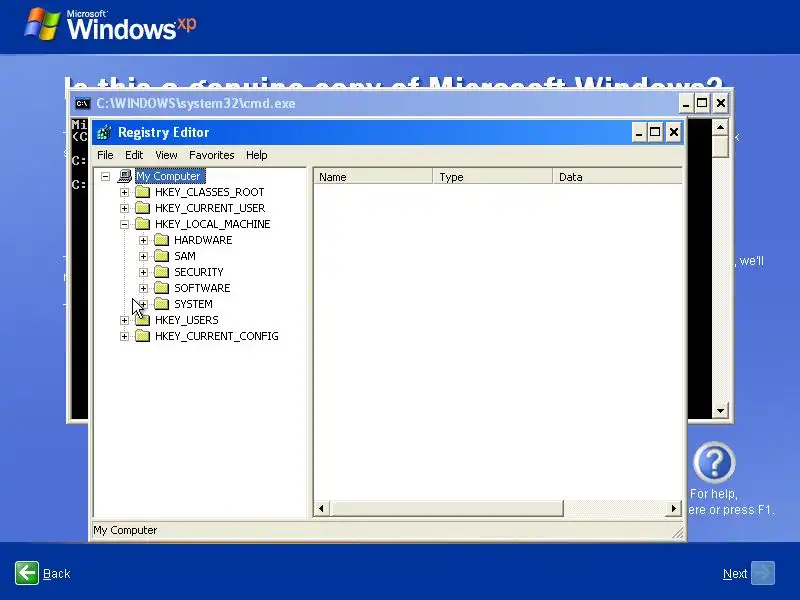800x600 pixels.
Task: Click the HKEY_CLASSES_ROOT folder icon
Action: pos(142,192)
